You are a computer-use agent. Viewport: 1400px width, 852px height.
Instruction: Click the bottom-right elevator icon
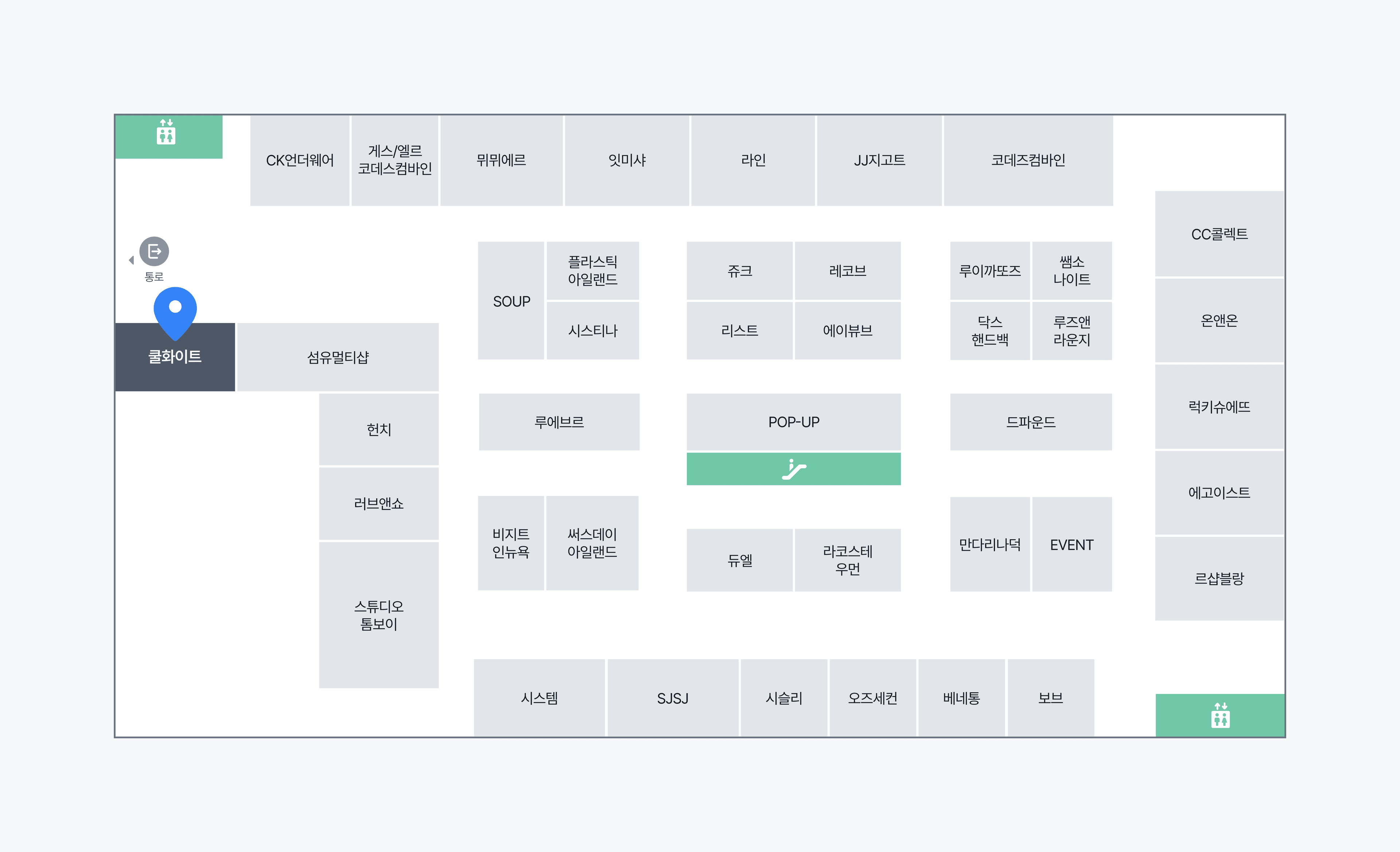click(1220, 715)
